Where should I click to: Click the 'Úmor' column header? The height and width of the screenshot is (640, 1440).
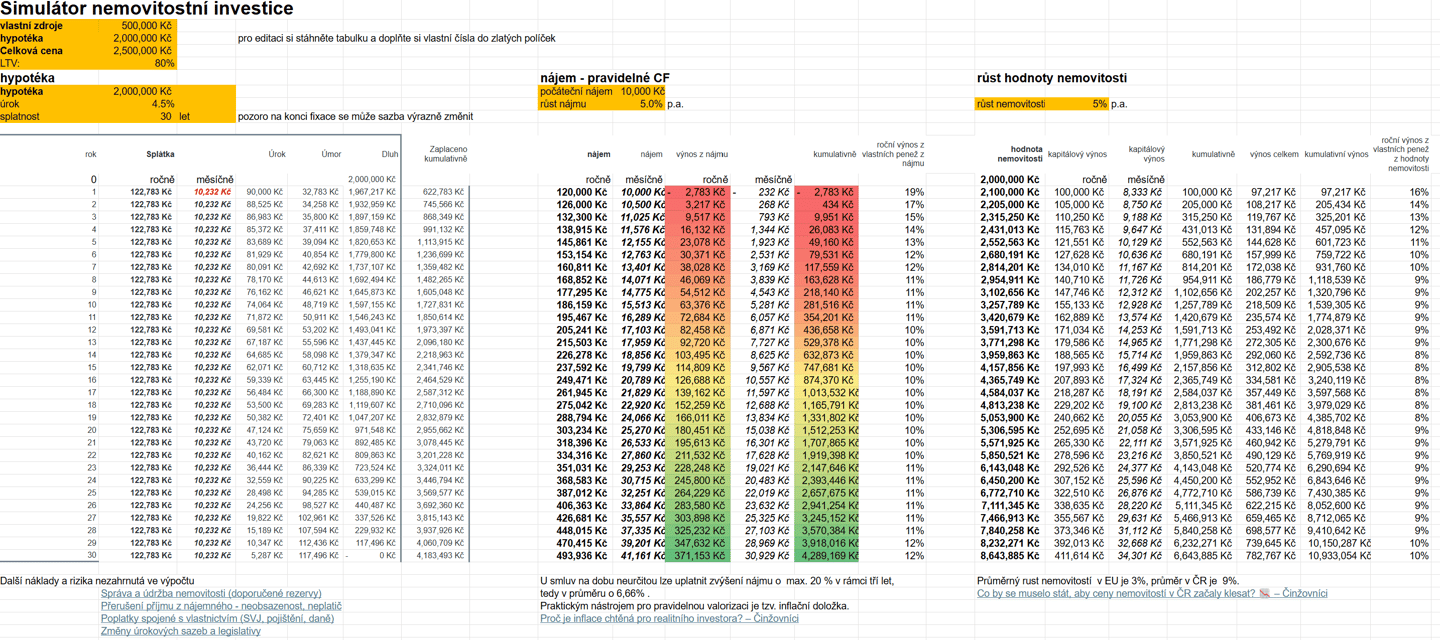331,155
